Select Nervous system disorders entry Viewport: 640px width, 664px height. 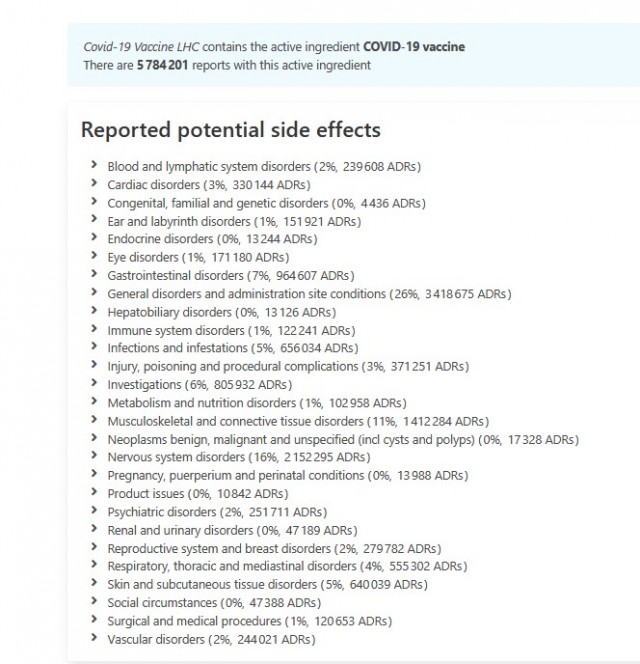[x=235, y=457]
